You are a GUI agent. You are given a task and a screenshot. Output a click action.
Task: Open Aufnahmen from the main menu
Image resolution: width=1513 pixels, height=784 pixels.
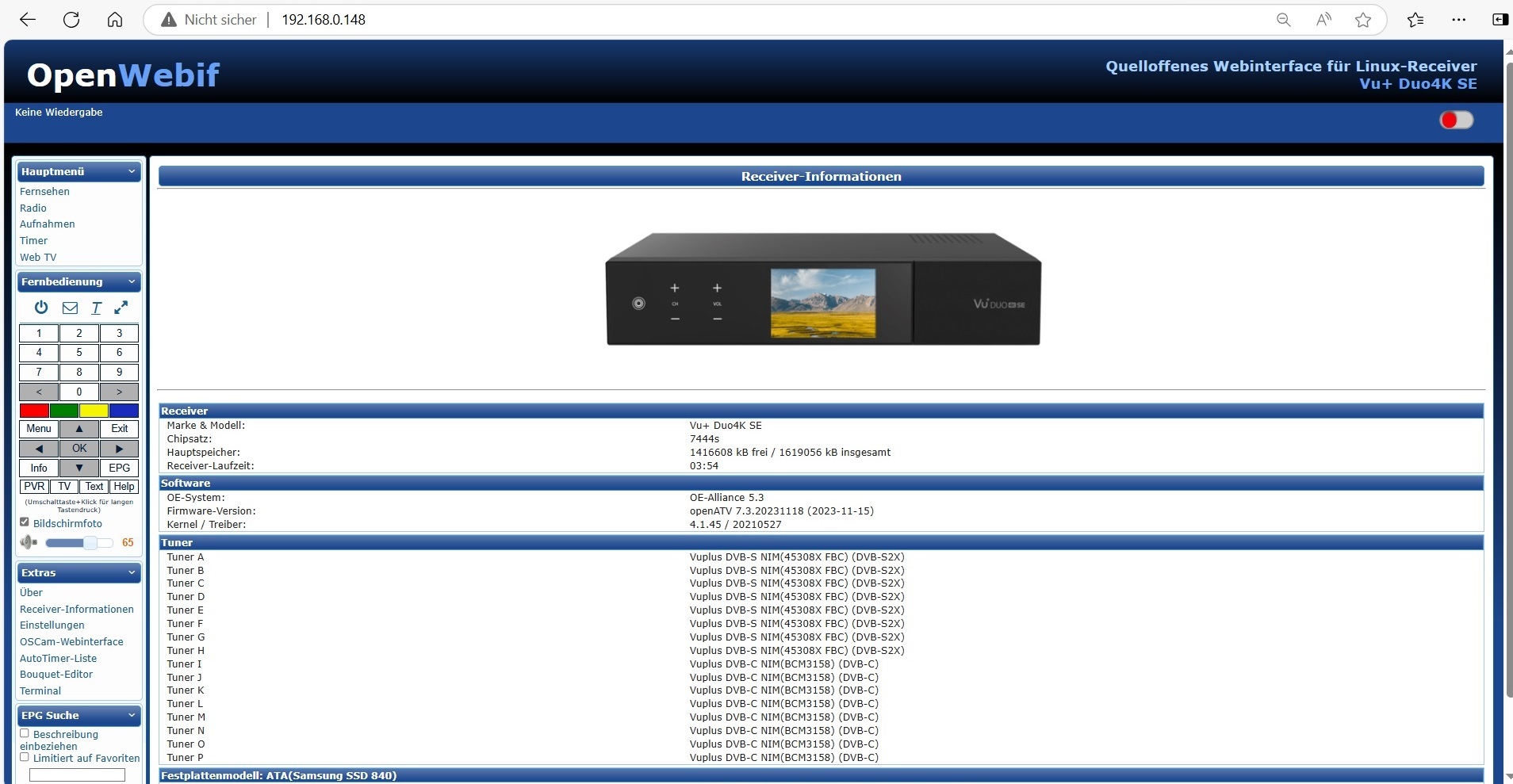pyautogui.click(x=48, y=224)
